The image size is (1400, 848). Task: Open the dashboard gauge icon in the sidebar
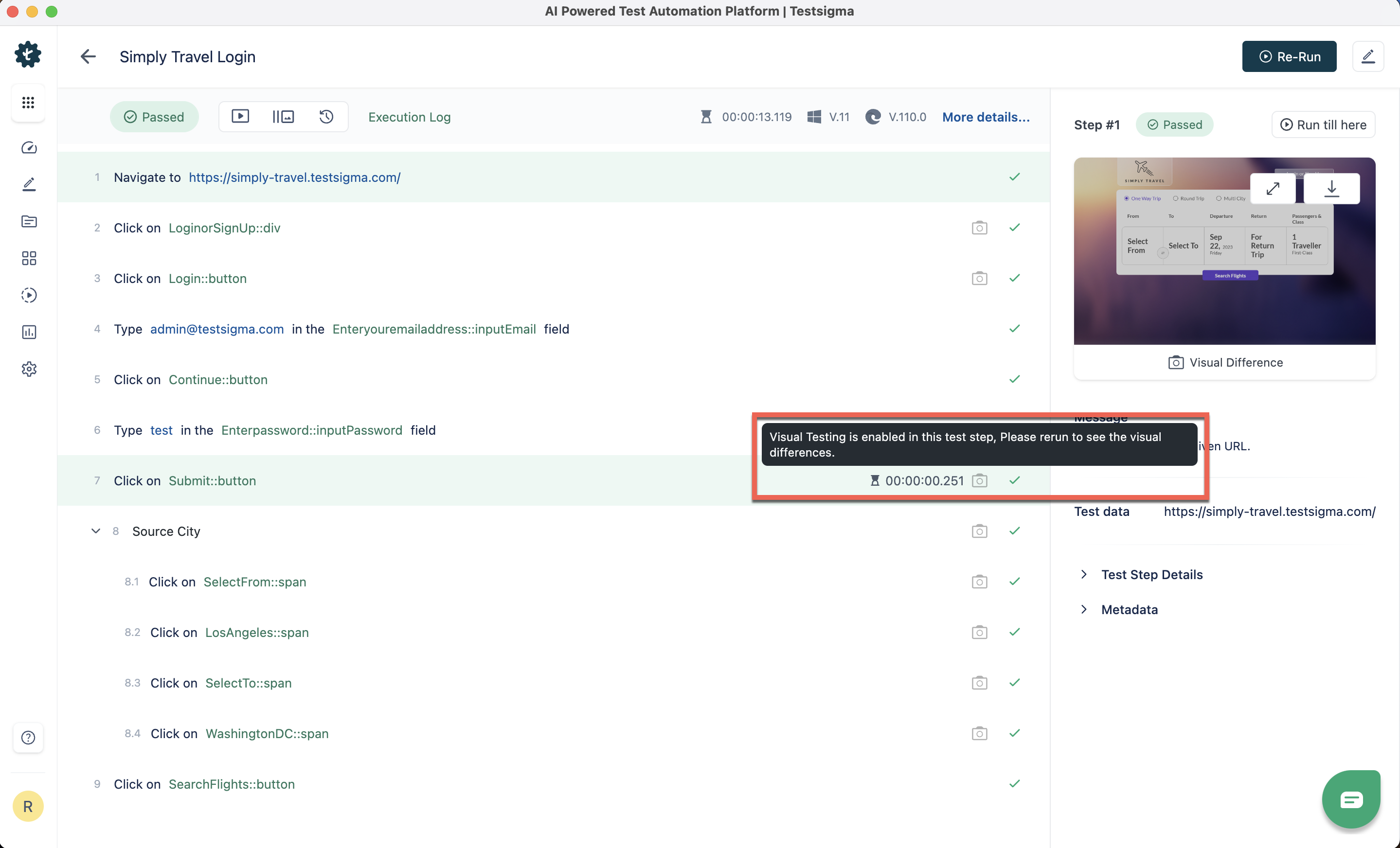coord(28,148)
